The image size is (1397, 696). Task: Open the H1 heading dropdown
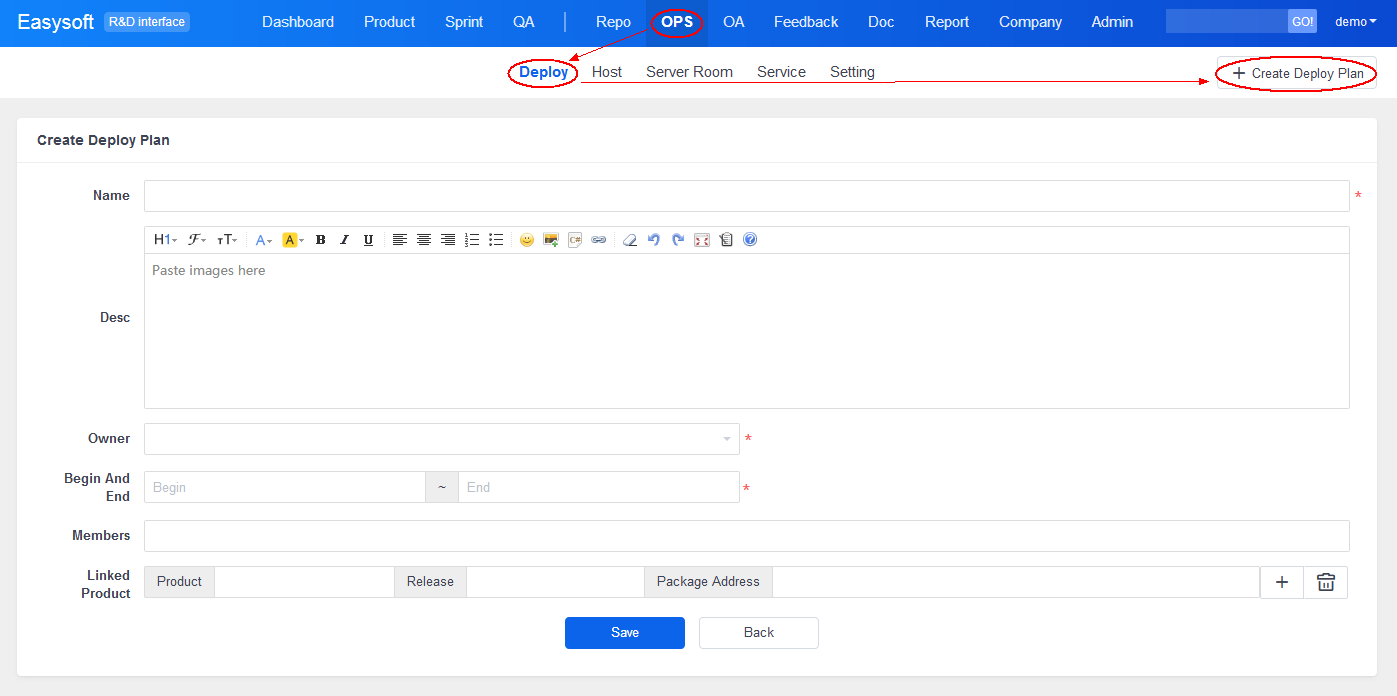point(165,240)
